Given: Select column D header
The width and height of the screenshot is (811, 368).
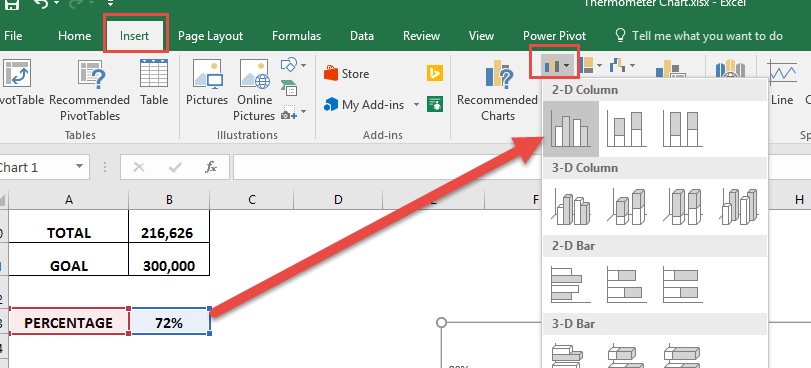Looking at the screenshot, I should click(x=338, y=200).
